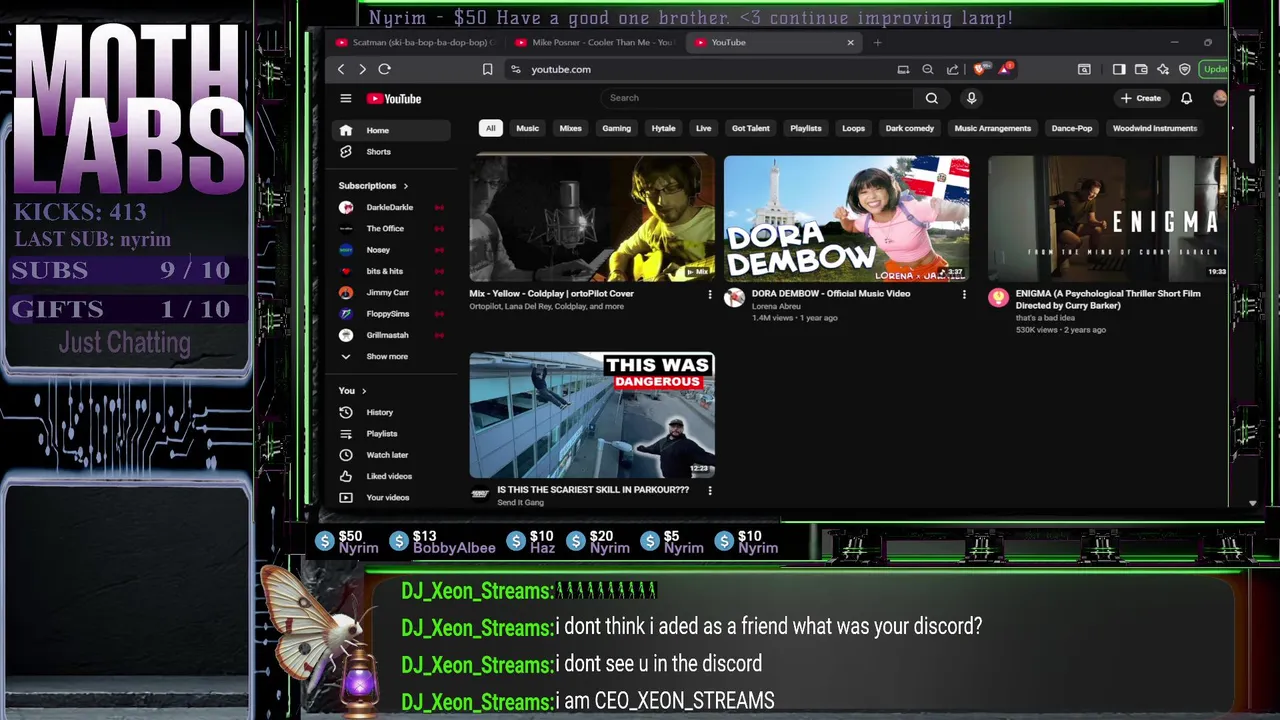
Task: Click the Create button
Action: click(1141, 98)
